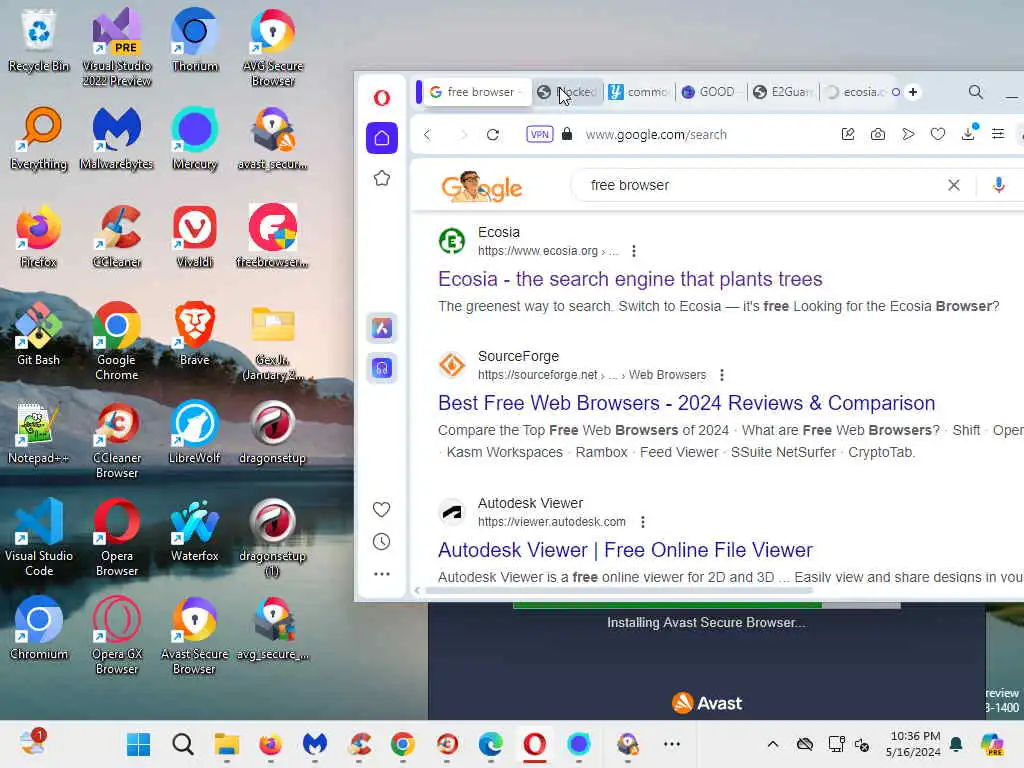Open the Aria AI sidebar icon

[x=382, y=328]
